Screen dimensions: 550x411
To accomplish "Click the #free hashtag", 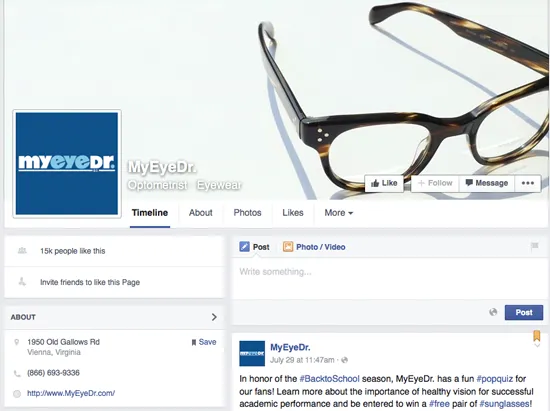I will [439, 404].
